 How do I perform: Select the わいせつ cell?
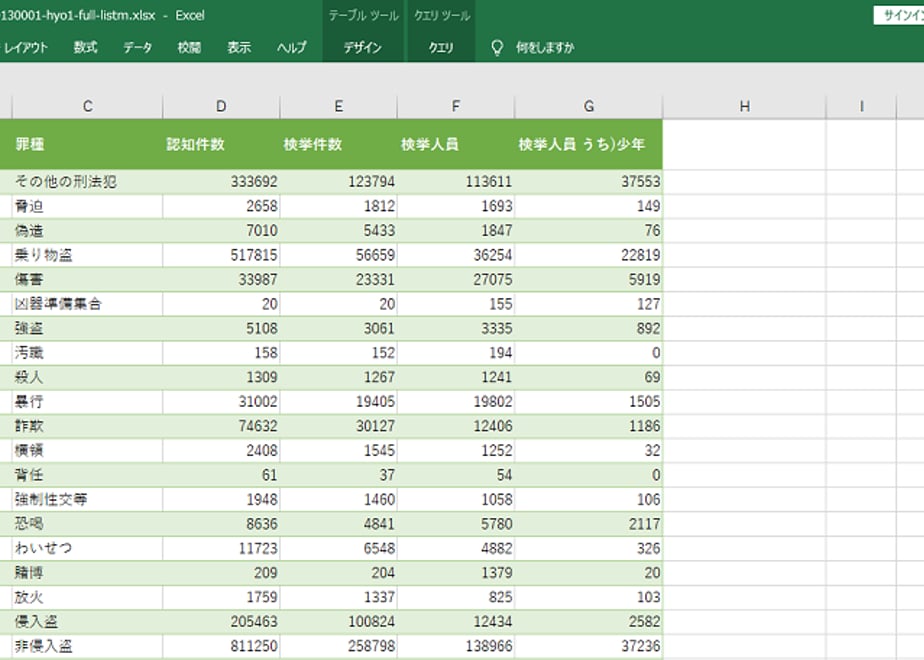[87, 549]
